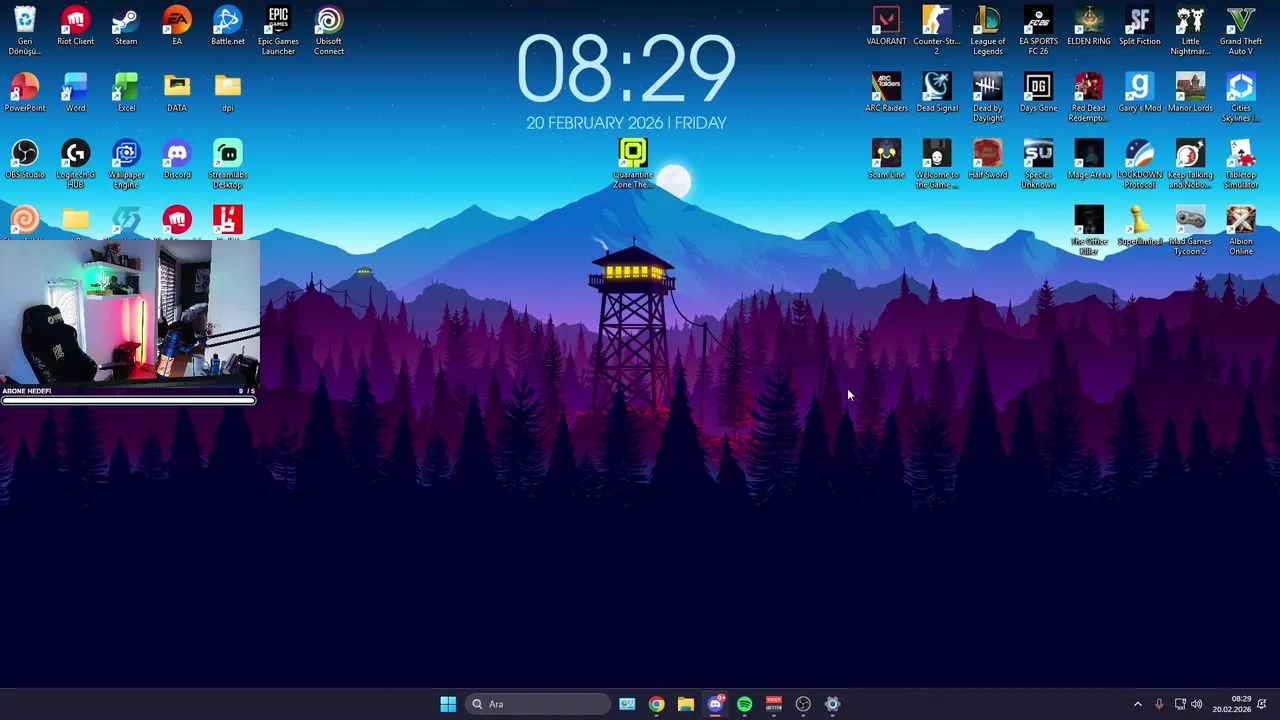1280x720 pixels.
Task: Switch to Discord in the taskbar
Action: point(715,704)
